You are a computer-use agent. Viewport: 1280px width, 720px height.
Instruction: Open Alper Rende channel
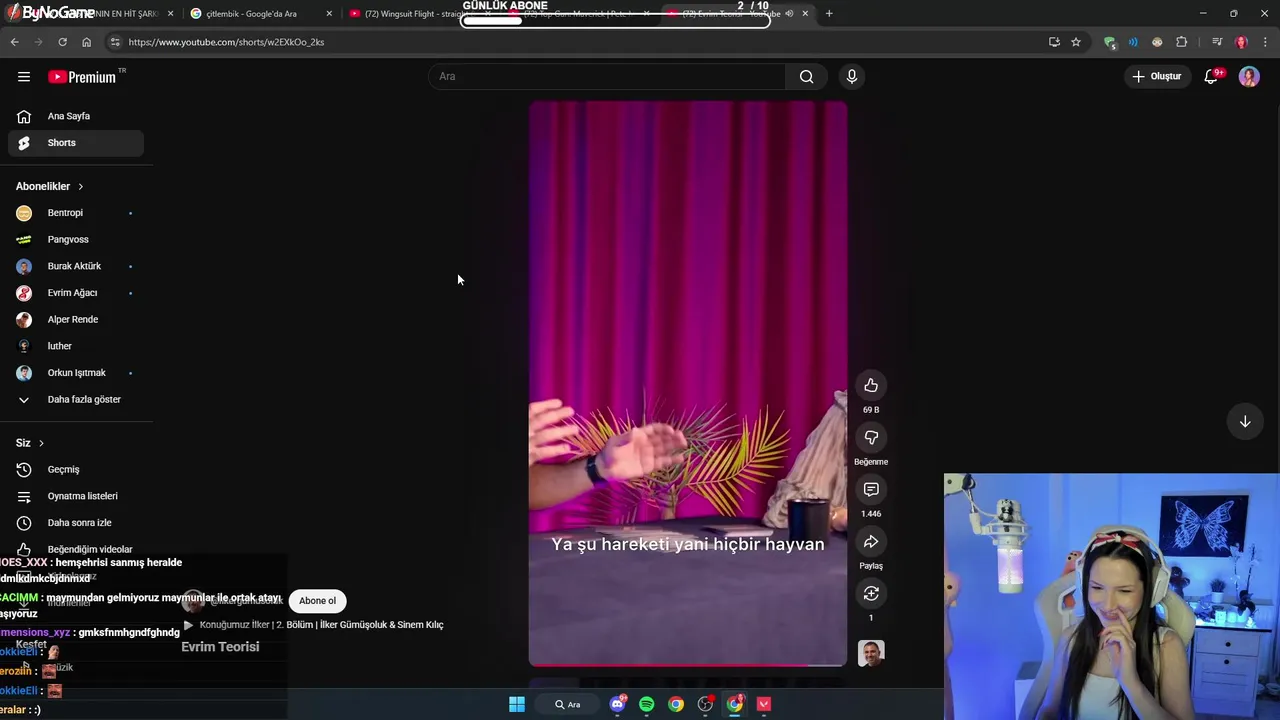tap(76, 319)
